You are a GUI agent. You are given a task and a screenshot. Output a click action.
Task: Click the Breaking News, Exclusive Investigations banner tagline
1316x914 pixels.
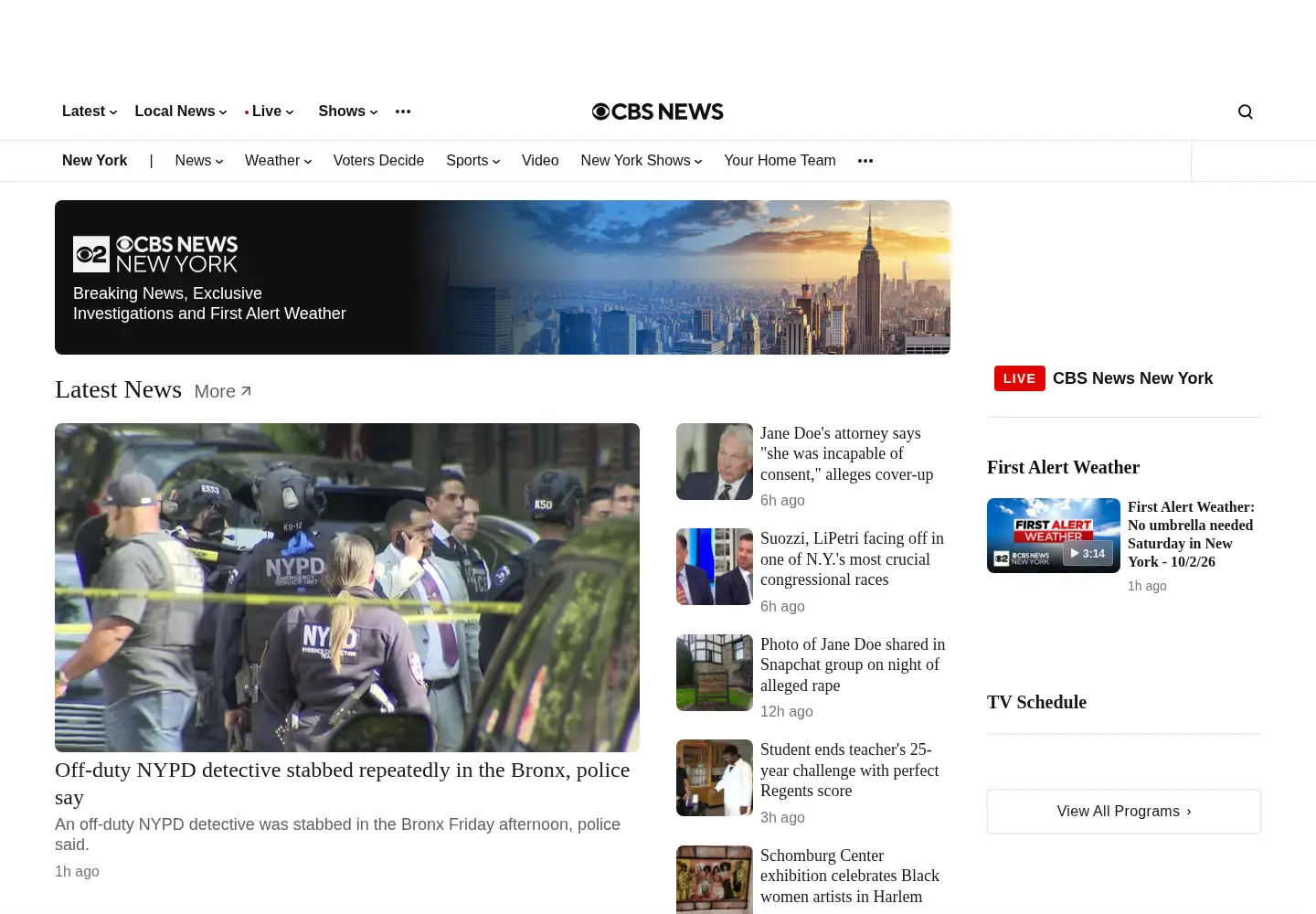click(x=209, y=303)
